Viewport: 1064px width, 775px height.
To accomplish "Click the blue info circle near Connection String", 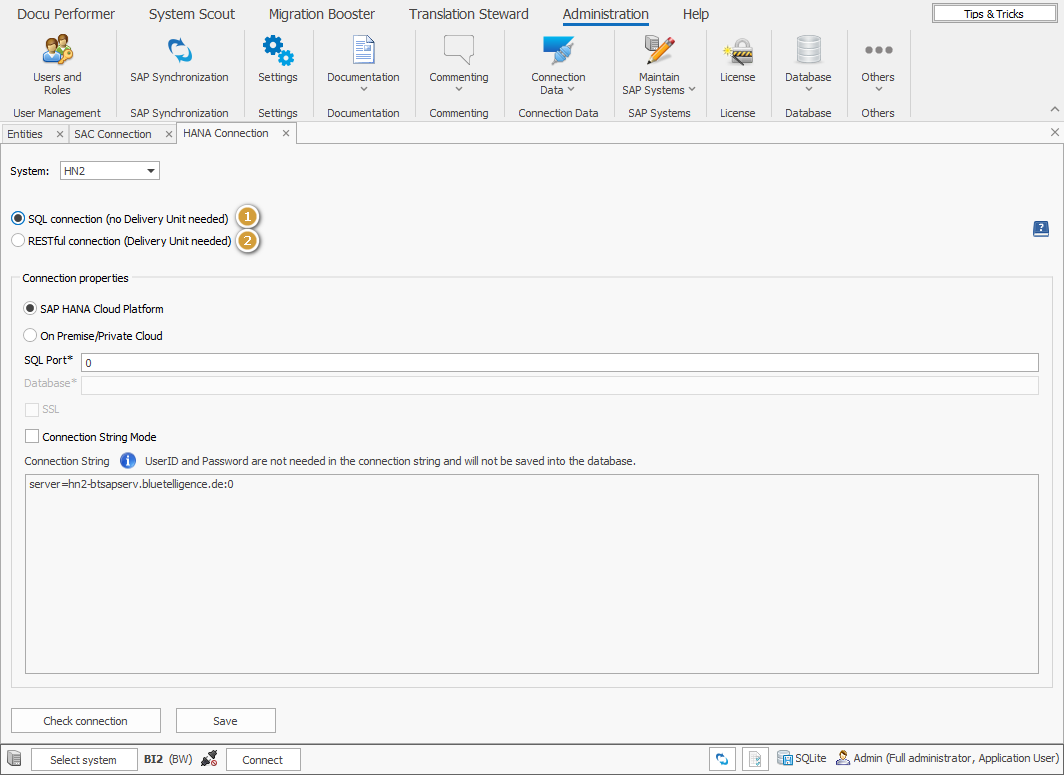I will [x=127, y=461].
